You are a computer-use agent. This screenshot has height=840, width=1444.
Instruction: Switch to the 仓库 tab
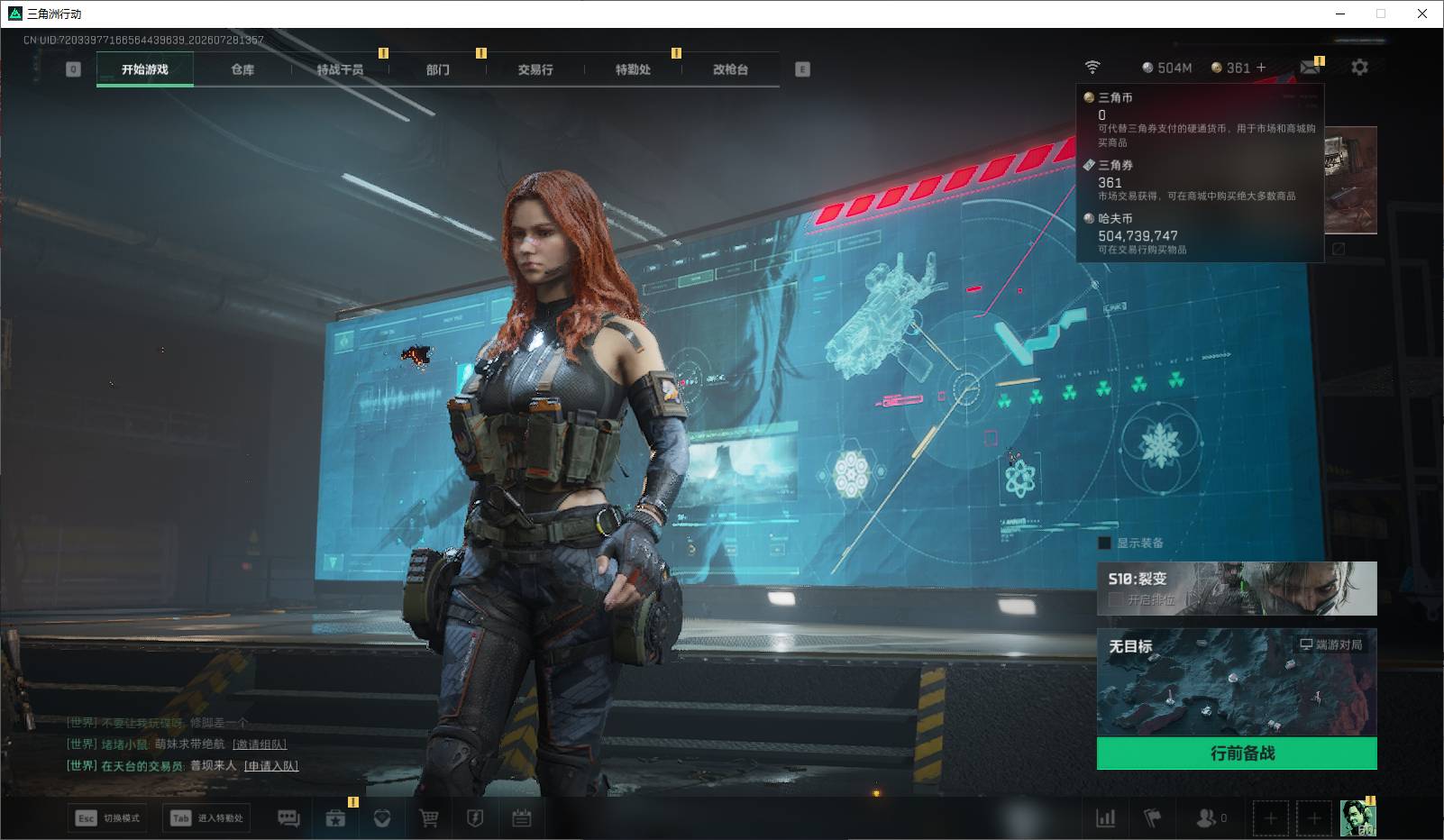[242, 69]
